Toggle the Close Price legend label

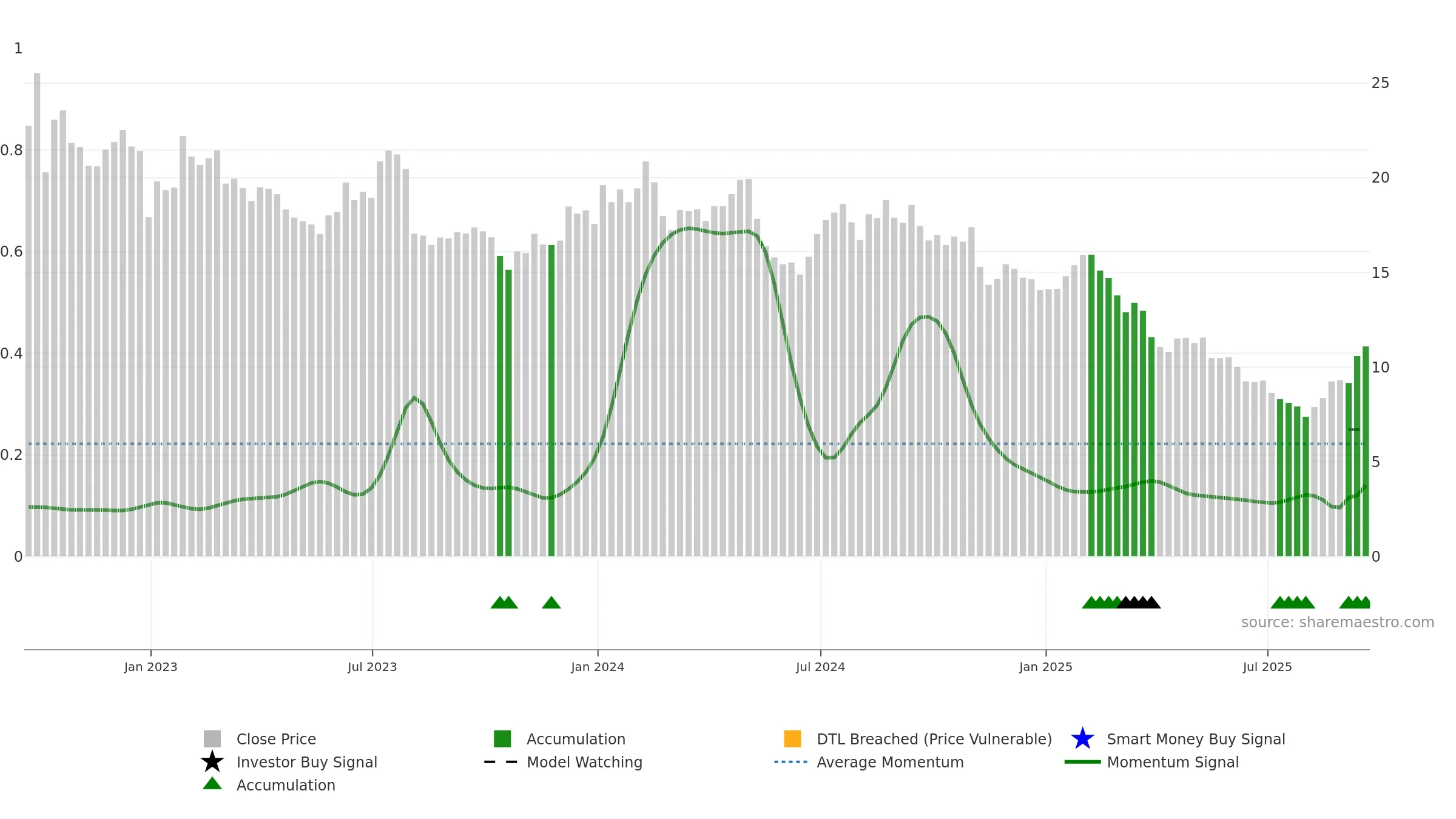click(276, 739)
